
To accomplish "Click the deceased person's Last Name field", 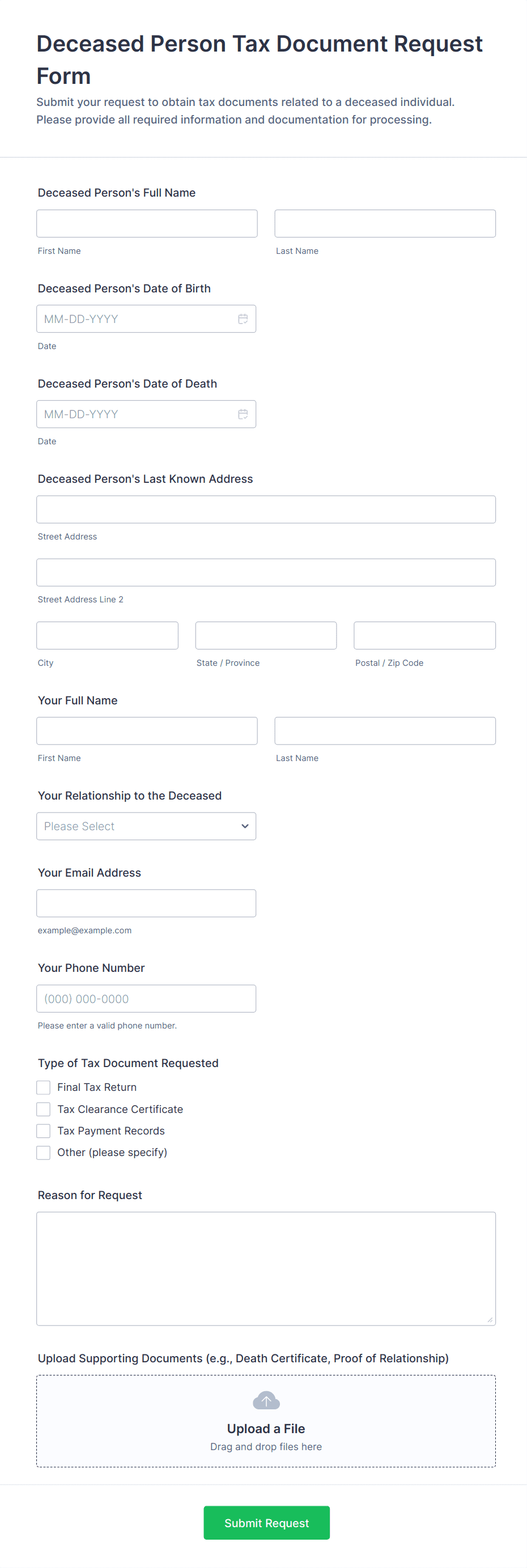I will tap(385, 223).
